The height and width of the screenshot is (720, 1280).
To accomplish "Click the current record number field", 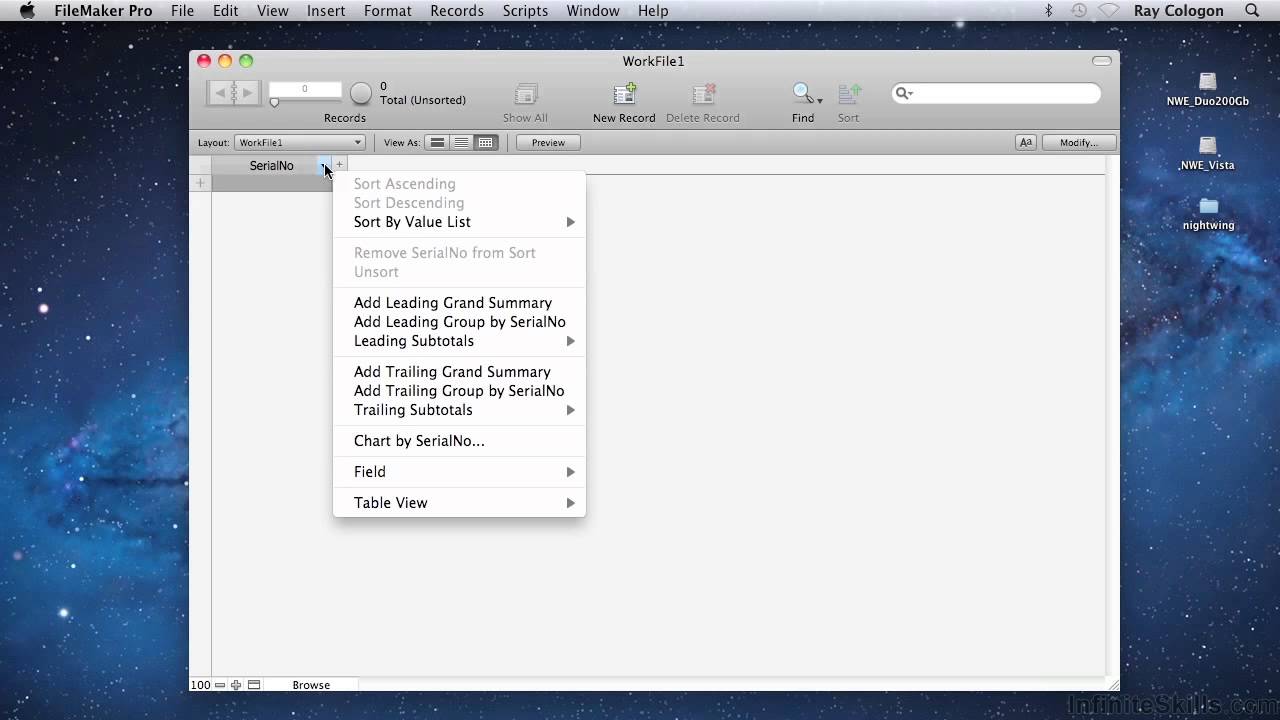I will pyautogui.click(x=305, y=89).
